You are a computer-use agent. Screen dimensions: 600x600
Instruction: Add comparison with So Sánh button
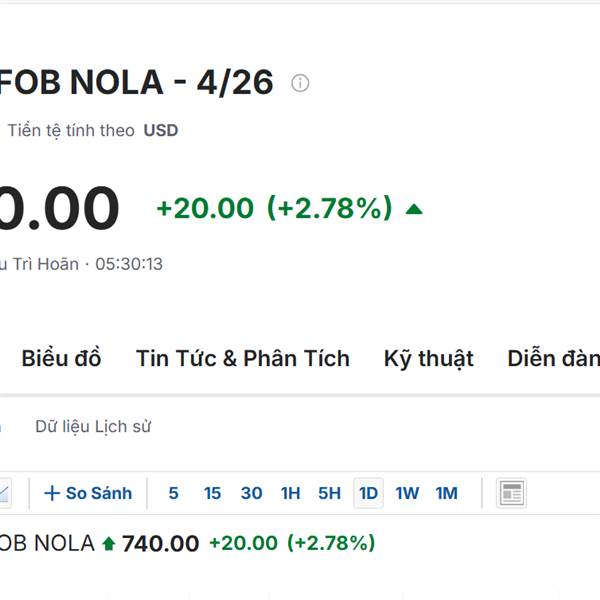pos(88,493)
